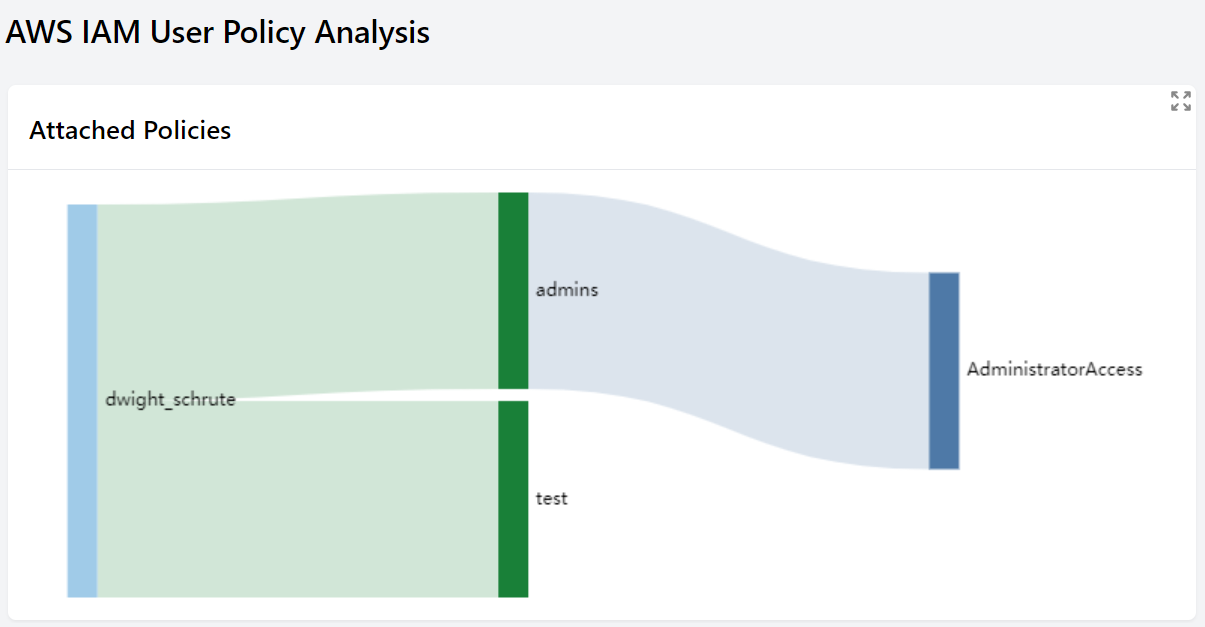Select the dwight_schrute user node bar
This screenshot has height=627, width=1205.
tap(82, 400)
